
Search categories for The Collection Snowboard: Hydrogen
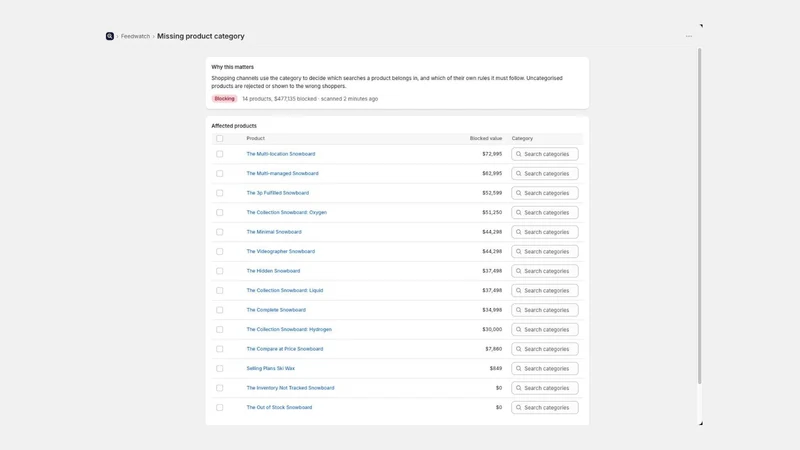coord(544,330)
